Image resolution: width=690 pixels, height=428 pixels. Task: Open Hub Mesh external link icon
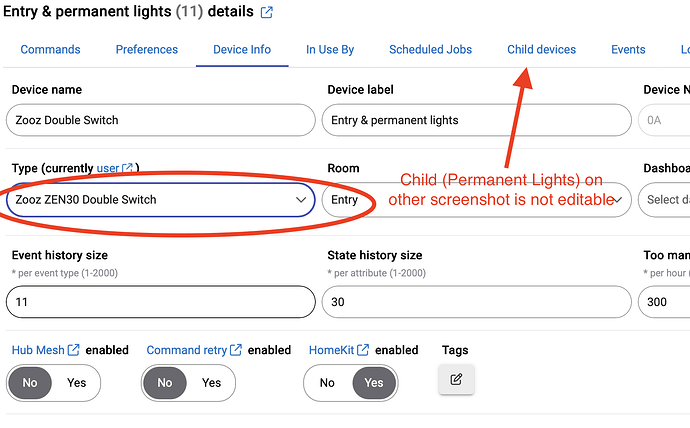pos(73,350)
